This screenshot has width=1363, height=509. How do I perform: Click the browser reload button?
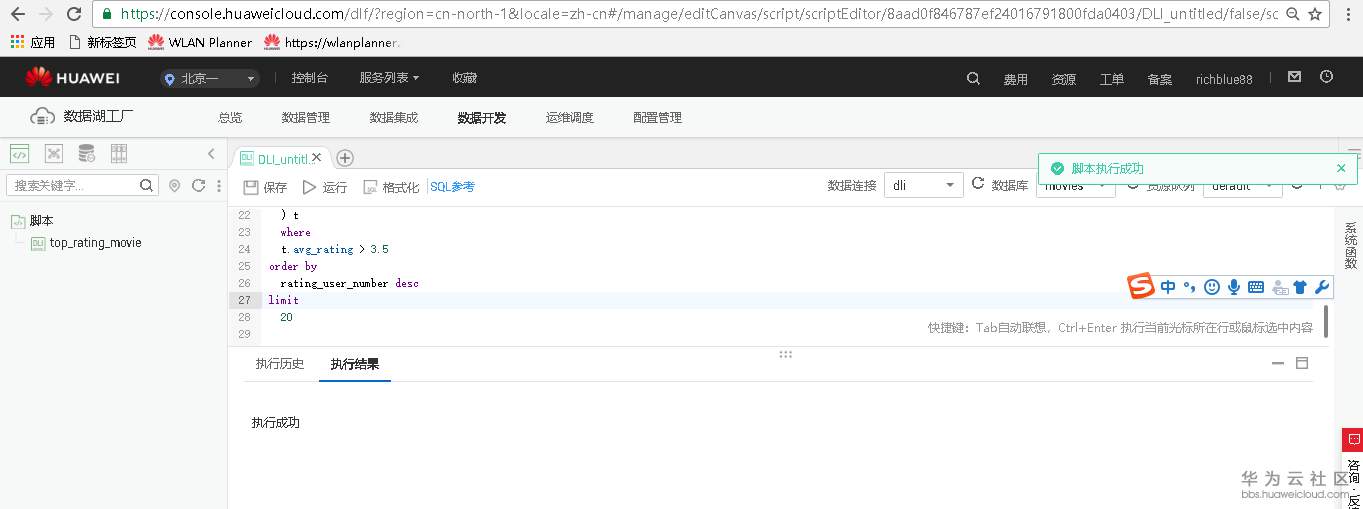coord(74,14)
